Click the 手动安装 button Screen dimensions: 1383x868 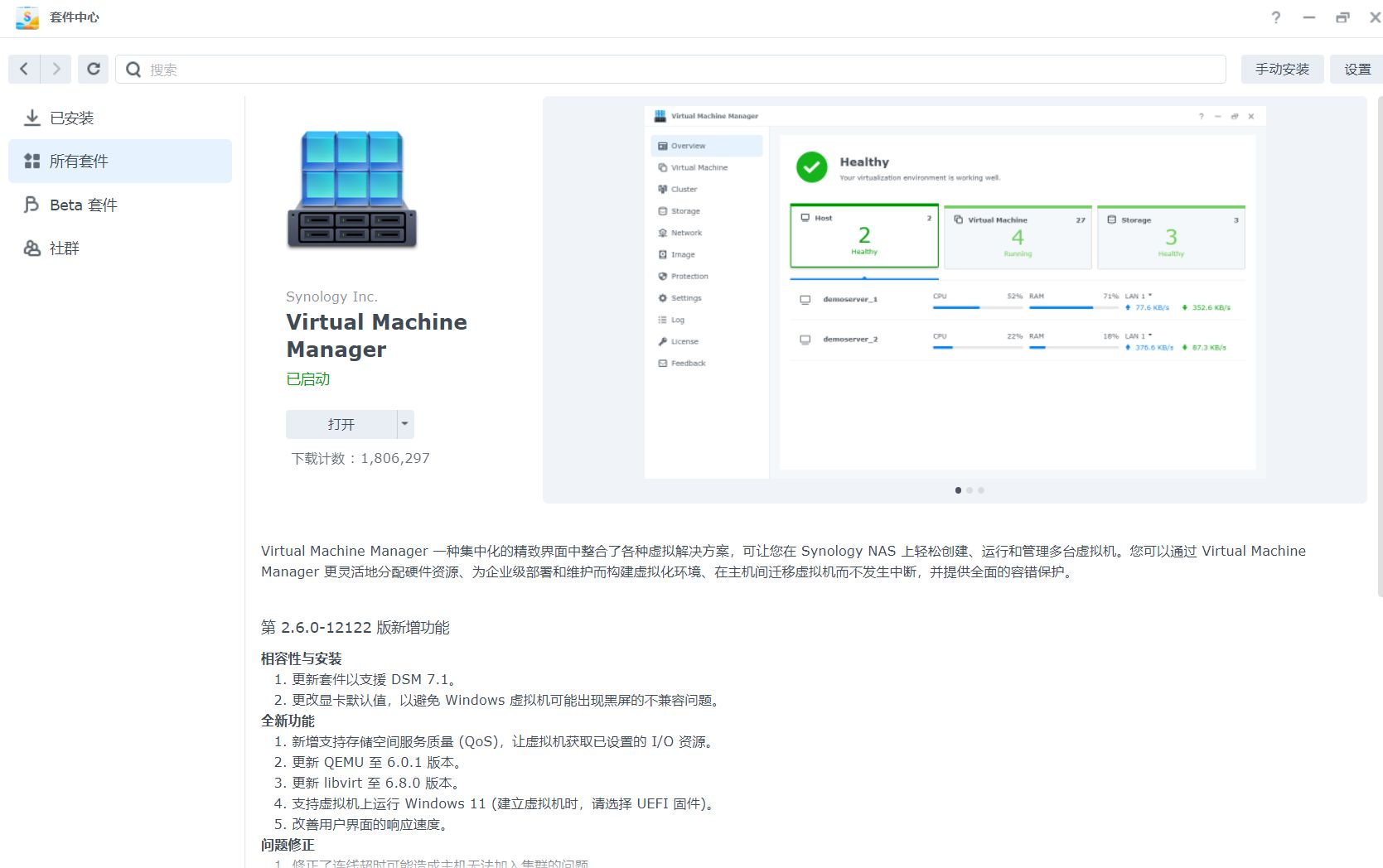(1281, 70)
